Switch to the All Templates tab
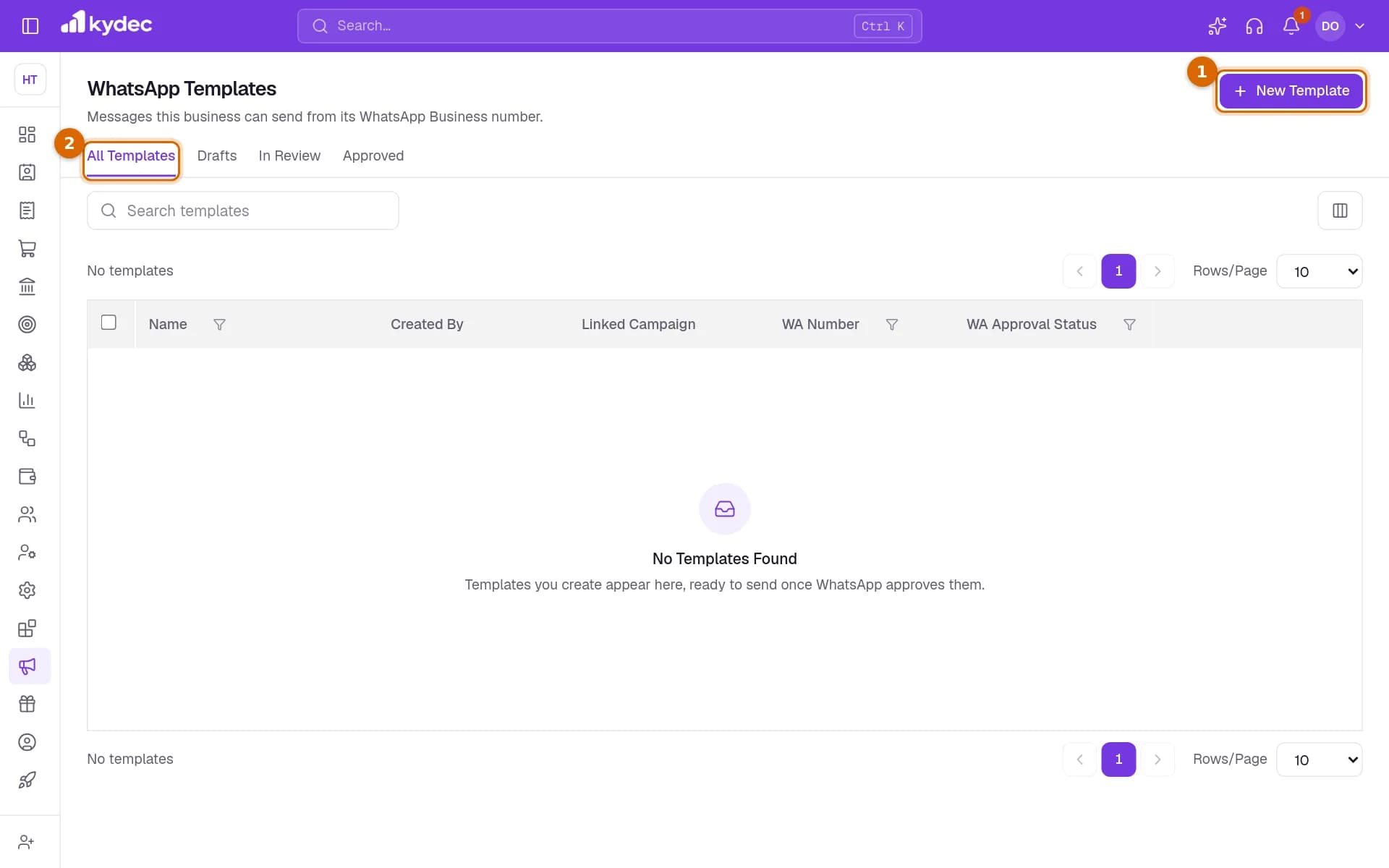This screenshot has width=1389, height=868. [131, 156]
